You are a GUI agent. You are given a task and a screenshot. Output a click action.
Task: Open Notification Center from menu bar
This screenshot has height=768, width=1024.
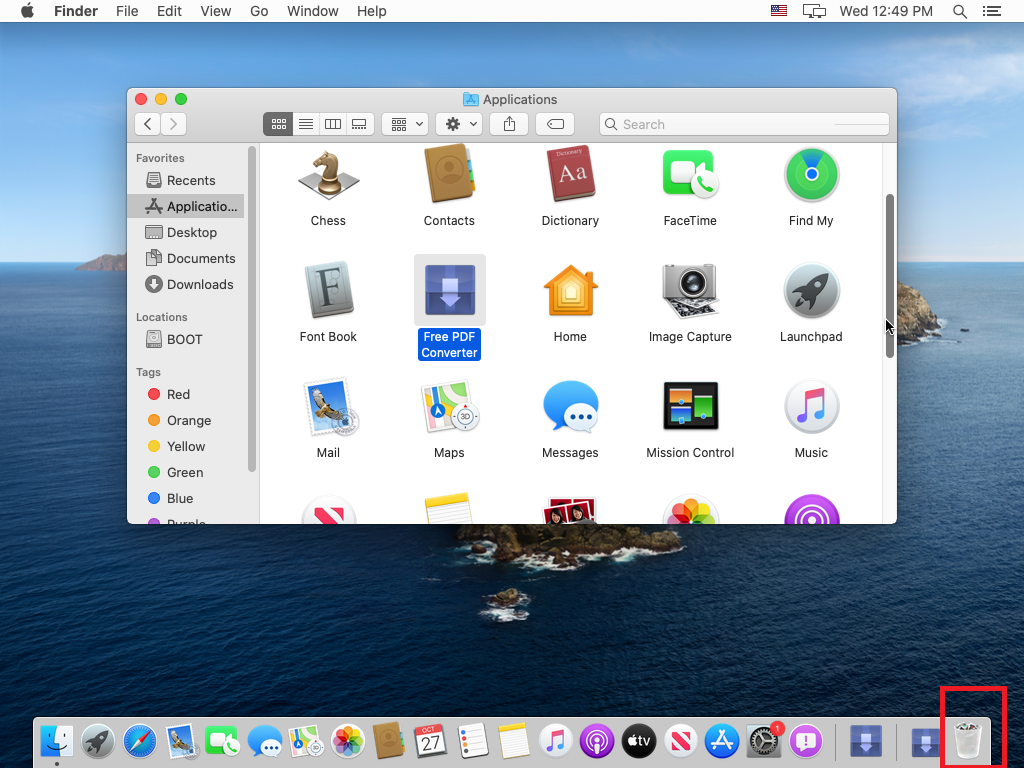point(992,11)
